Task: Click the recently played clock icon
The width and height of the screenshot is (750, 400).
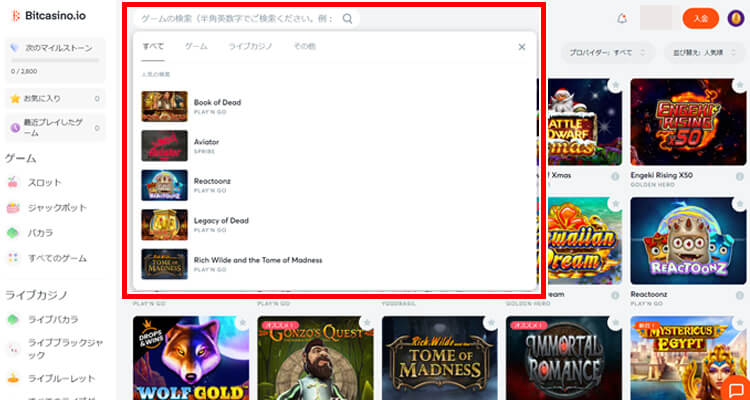Action: point(15,128)
